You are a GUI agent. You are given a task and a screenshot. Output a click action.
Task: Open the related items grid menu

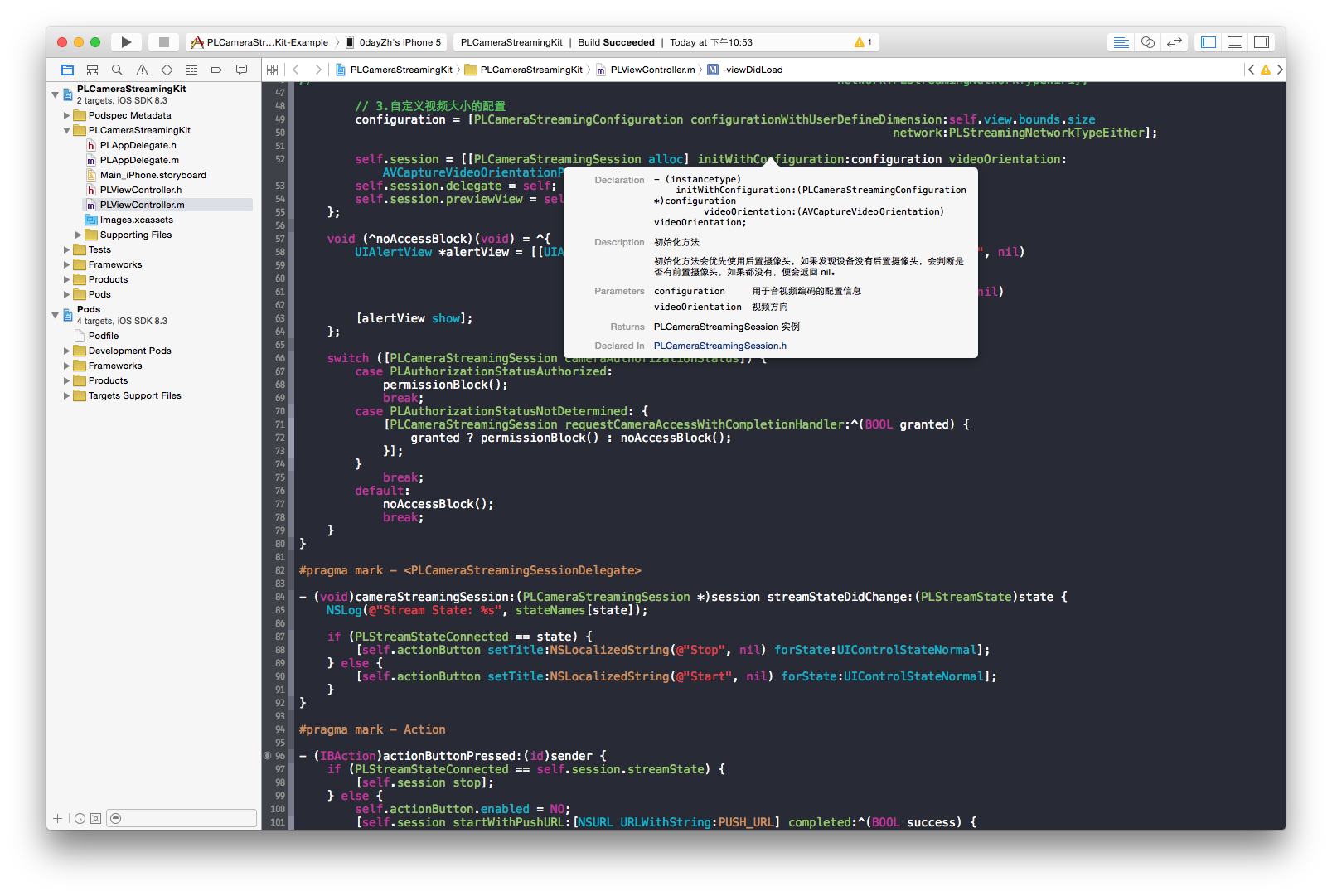(272, 70)
